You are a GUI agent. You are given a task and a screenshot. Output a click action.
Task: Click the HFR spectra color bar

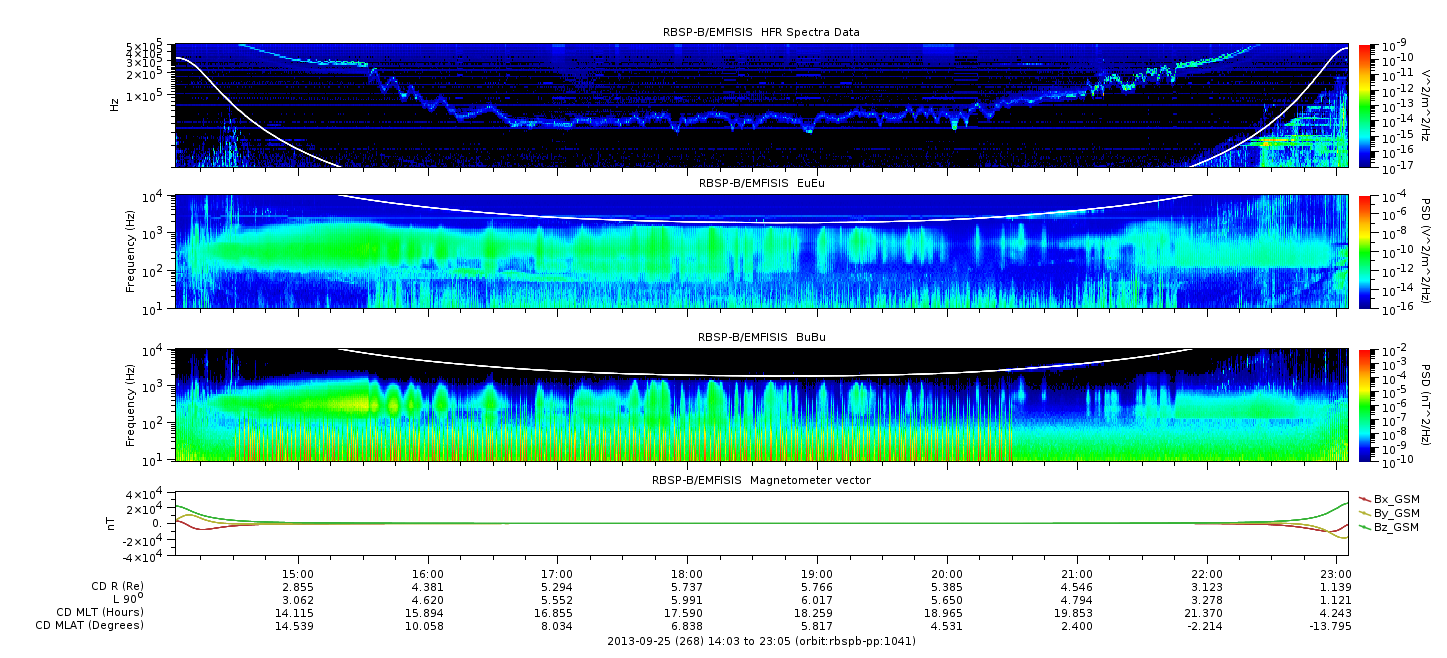coord(1365,105)
